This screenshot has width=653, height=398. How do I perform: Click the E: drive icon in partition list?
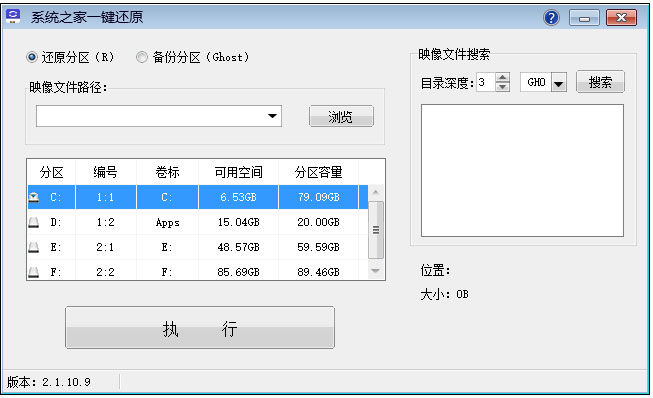pos(34,247)
